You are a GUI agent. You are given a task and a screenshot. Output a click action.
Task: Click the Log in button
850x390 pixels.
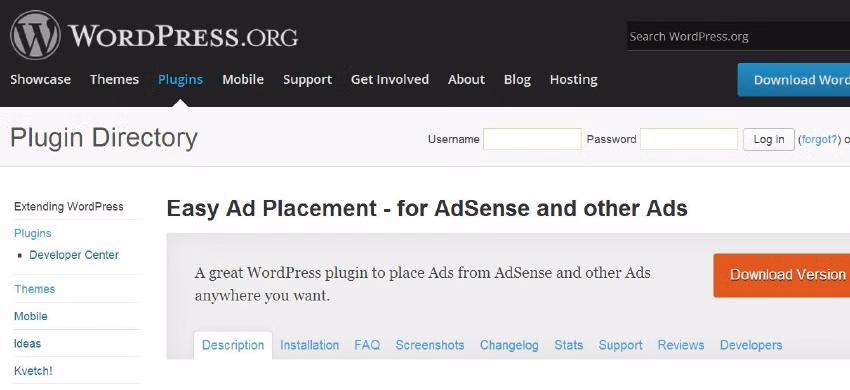769,139
